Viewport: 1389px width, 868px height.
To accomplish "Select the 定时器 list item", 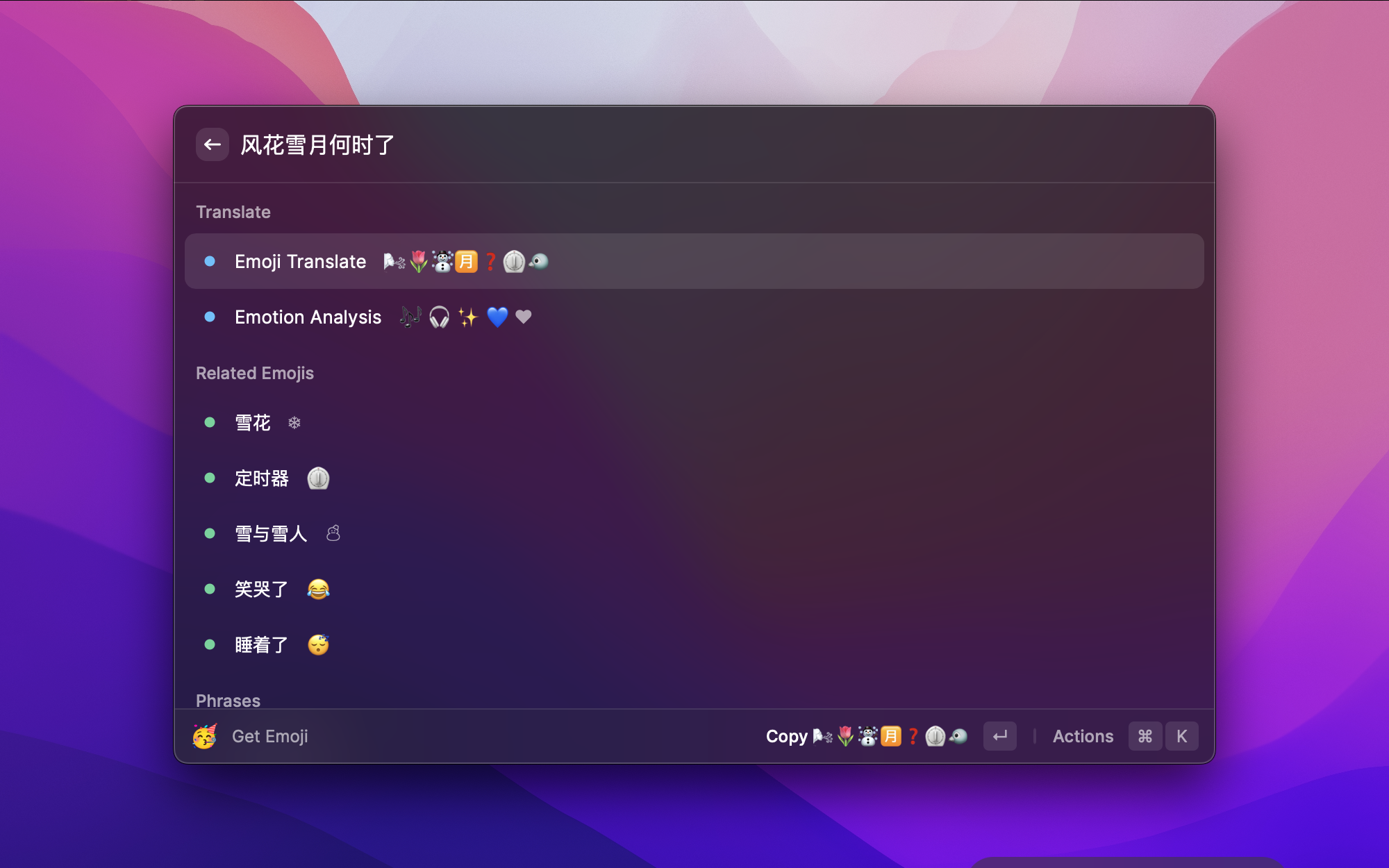I will click(694, 478).
